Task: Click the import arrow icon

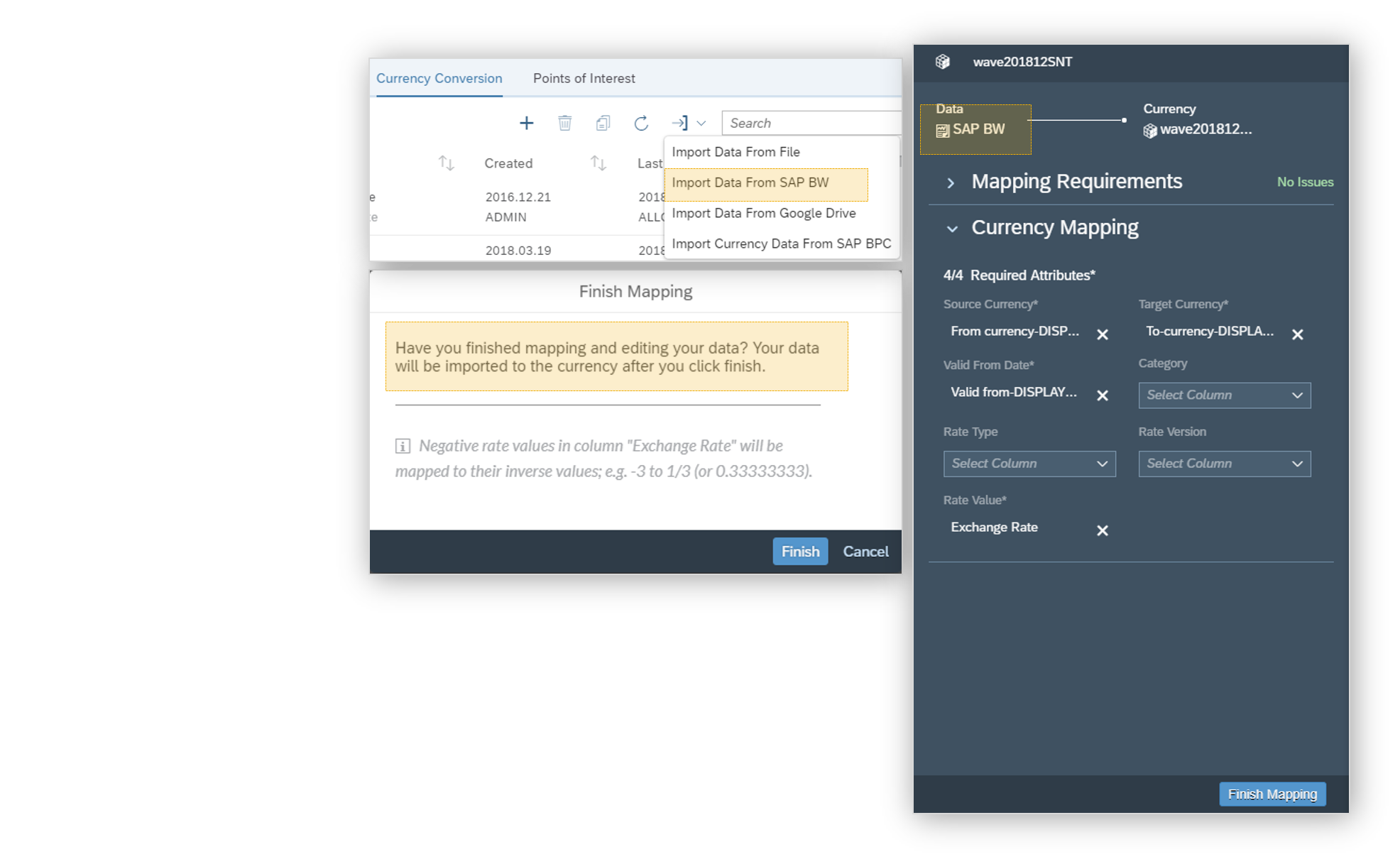Action: [680, 124]
